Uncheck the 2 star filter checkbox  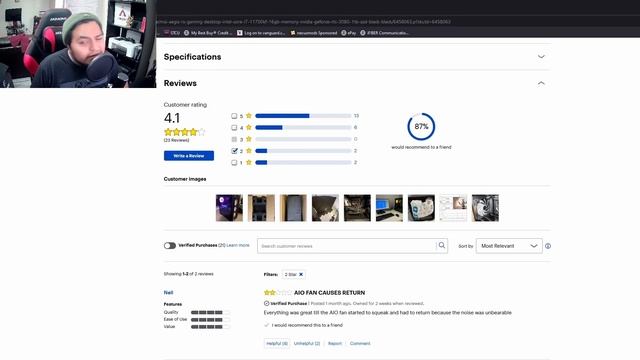point(234,151)
